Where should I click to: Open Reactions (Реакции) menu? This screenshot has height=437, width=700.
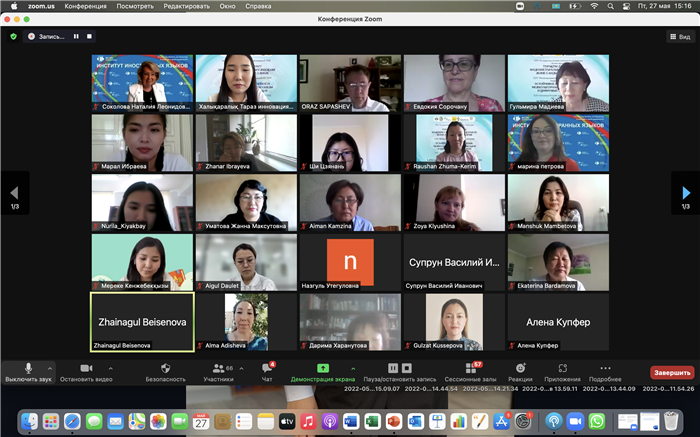click(520, 369)
